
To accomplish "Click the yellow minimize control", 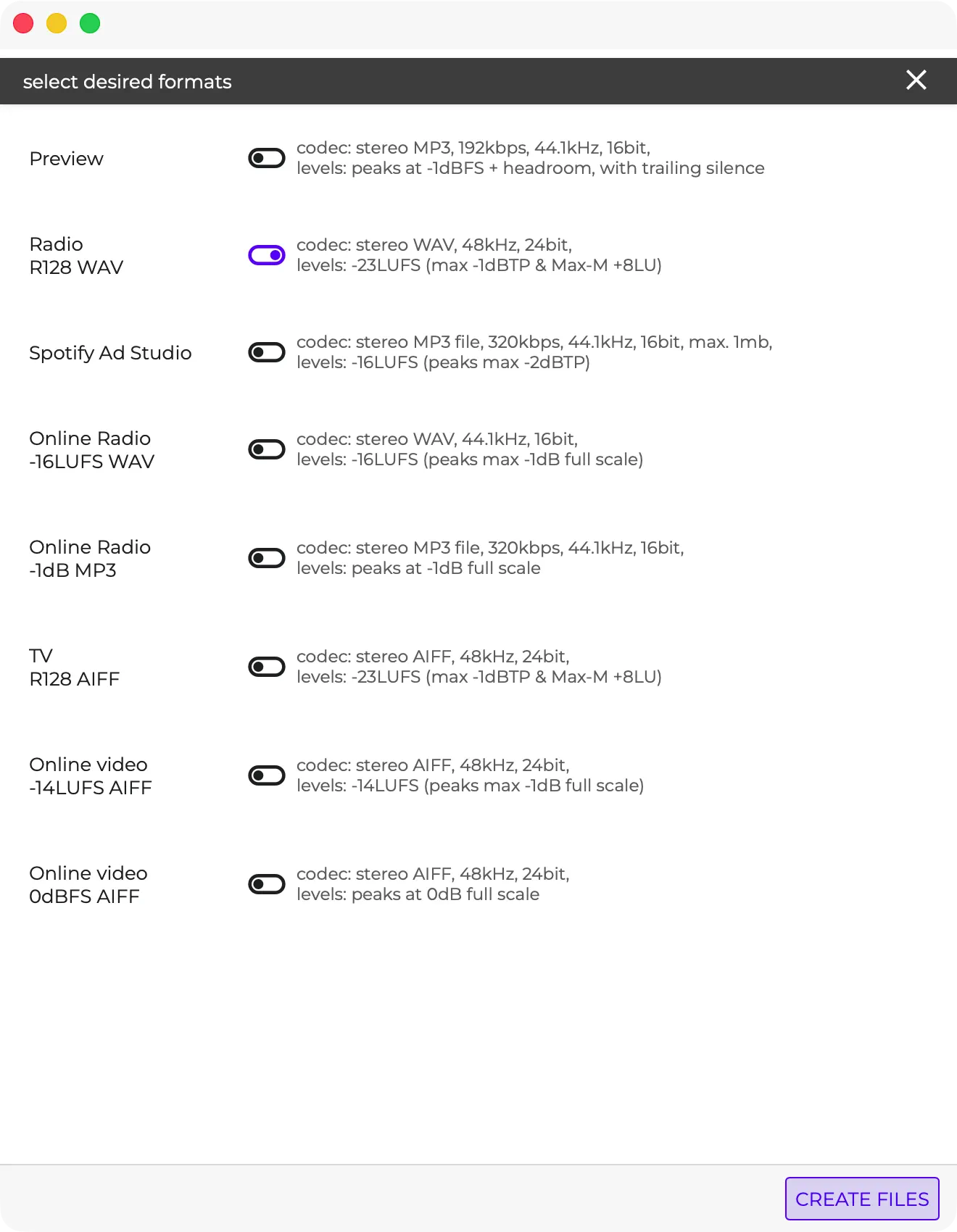I will coord(57,23).
